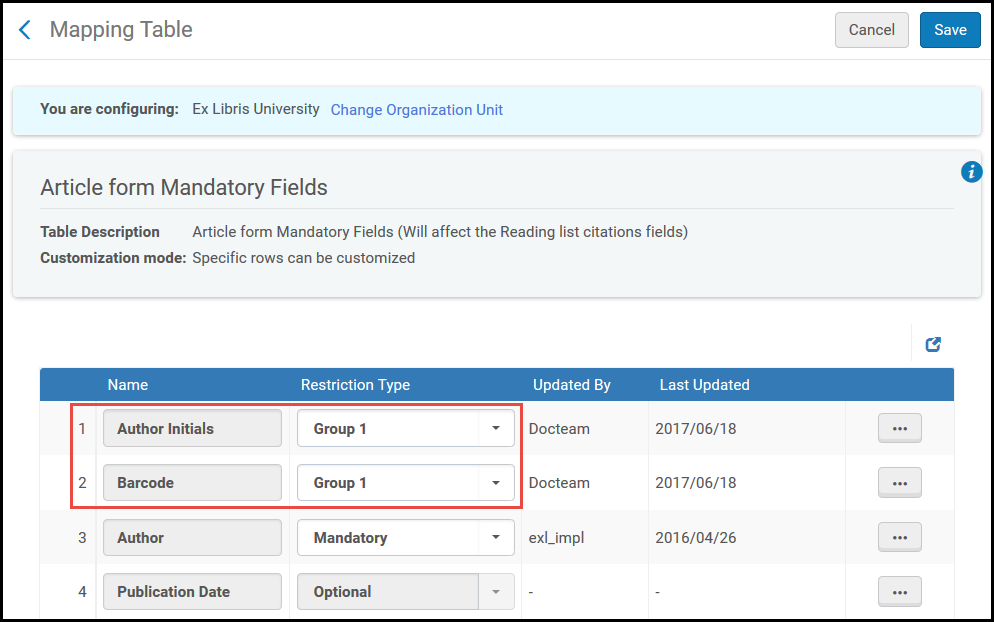Open restriction type dropdown for Barcode
Screen dimensions: 994x622
pyautogui.click(x=406, y=483)
